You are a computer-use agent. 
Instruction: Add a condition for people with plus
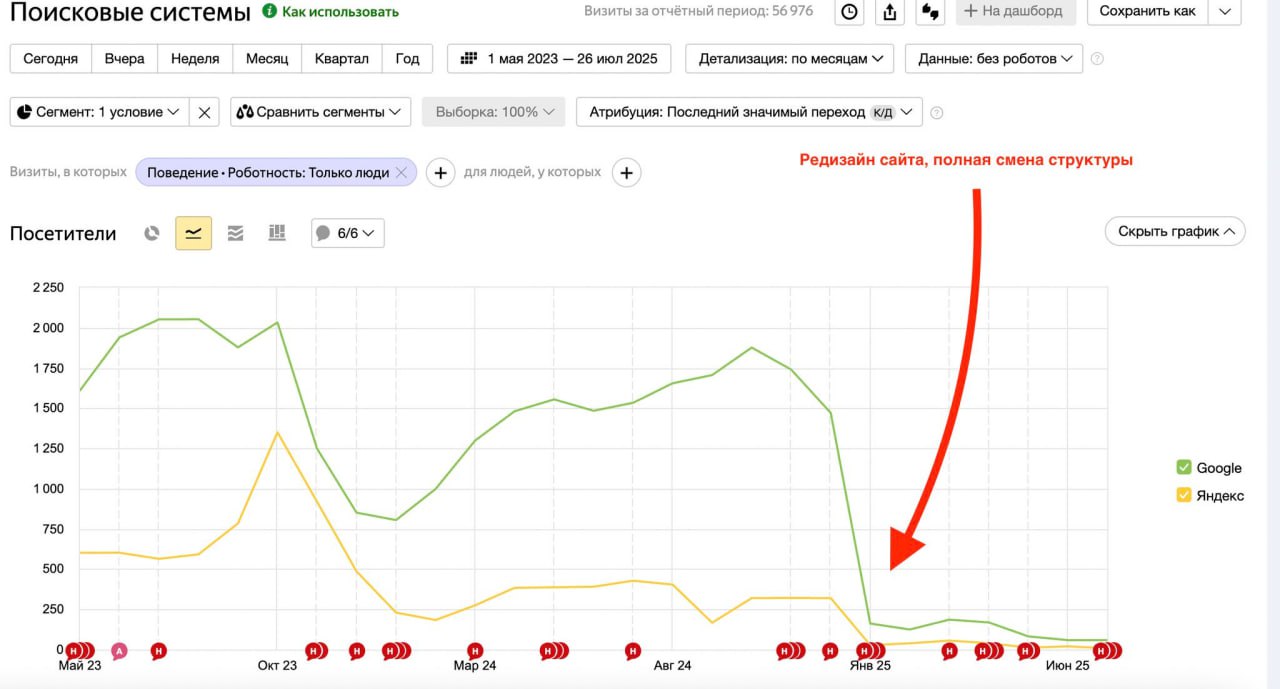626,172
